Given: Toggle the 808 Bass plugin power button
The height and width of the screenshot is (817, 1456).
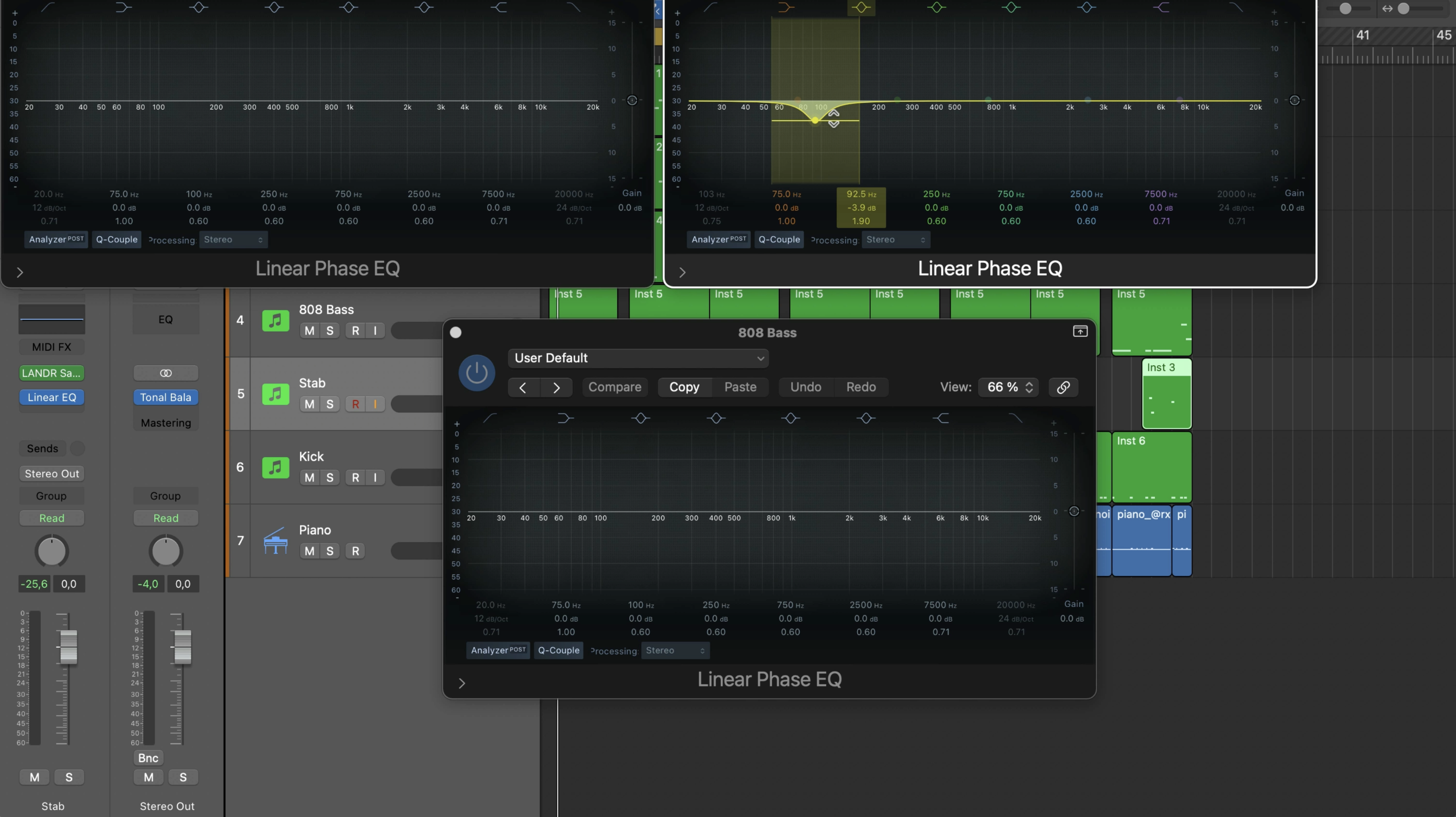Looking at the screenshot, I should (x=477, y=373).
